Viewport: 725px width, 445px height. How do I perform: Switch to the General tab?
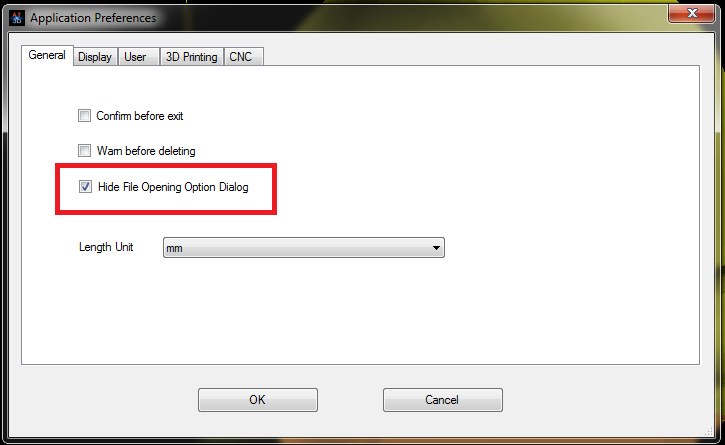click(x=47, y=55)
